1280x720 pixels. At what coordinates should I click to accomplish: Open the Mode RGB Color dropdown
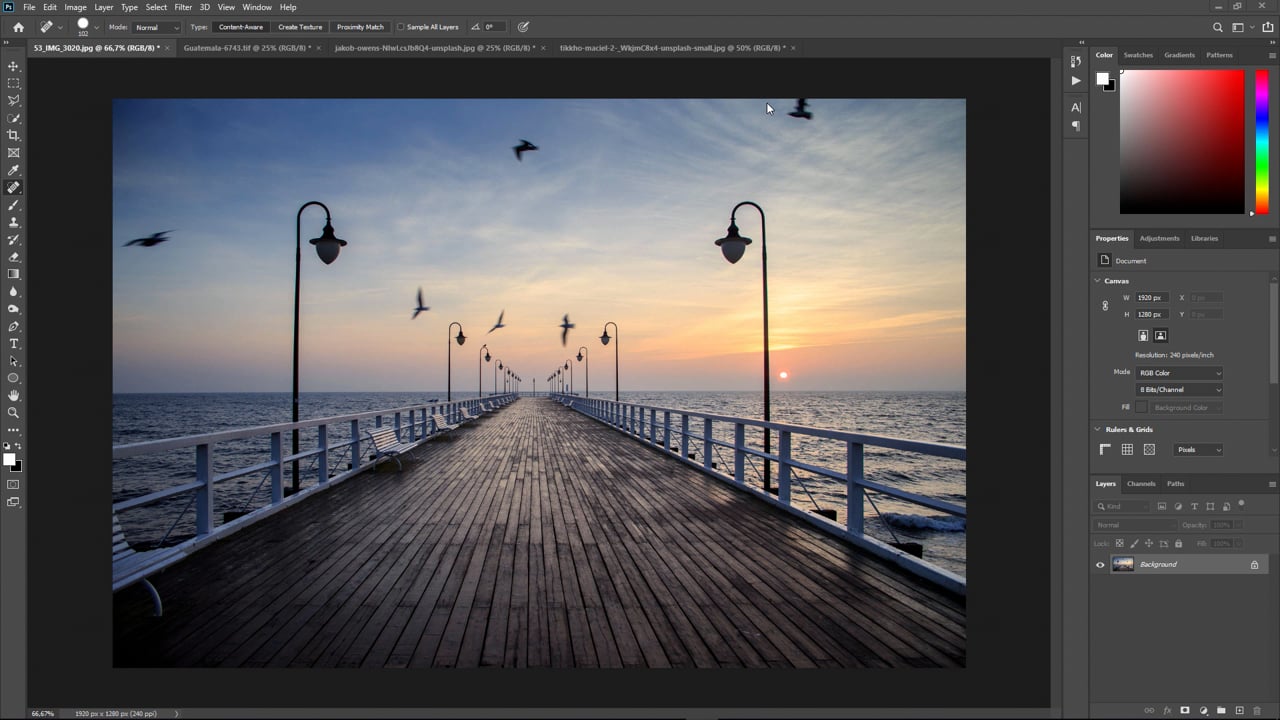(1179, 373)
